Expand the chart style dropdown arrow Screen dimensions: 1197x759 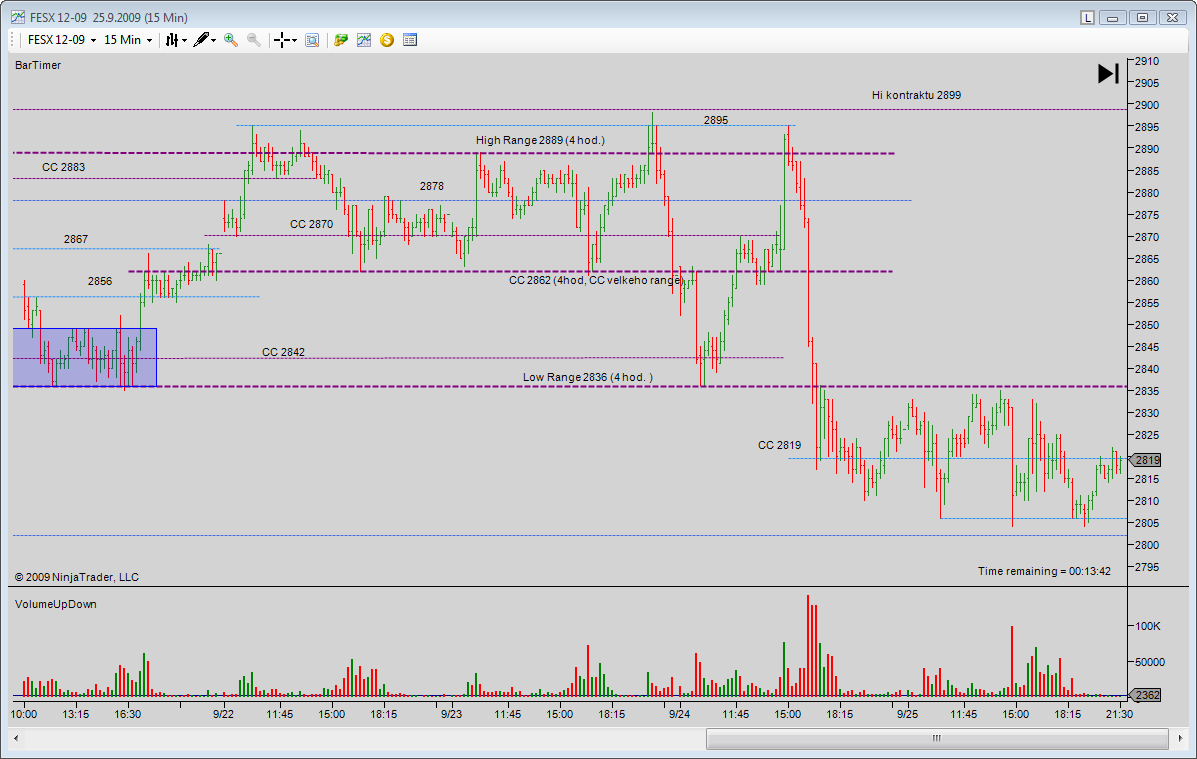[185, 40]
